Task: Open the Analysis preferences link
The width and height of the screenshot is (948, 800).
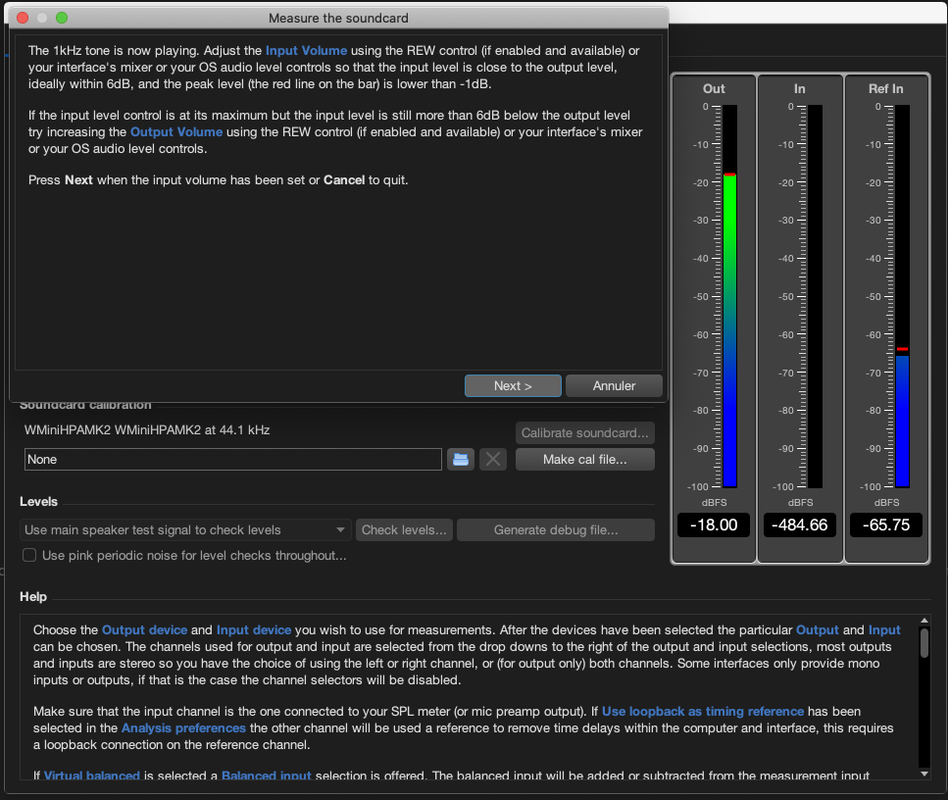Action: (x=184, y=728)
